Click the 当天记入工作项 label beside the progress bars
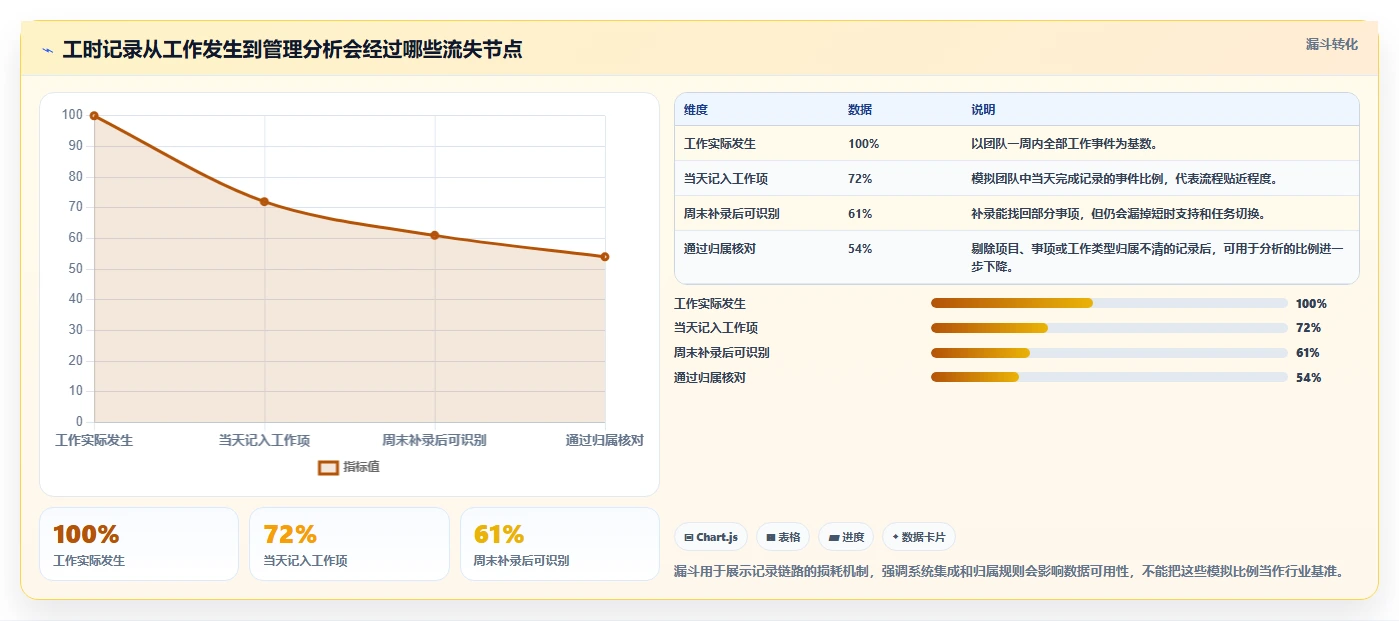The width and height of the screenshot is (1399, 621). click(716, 328)
